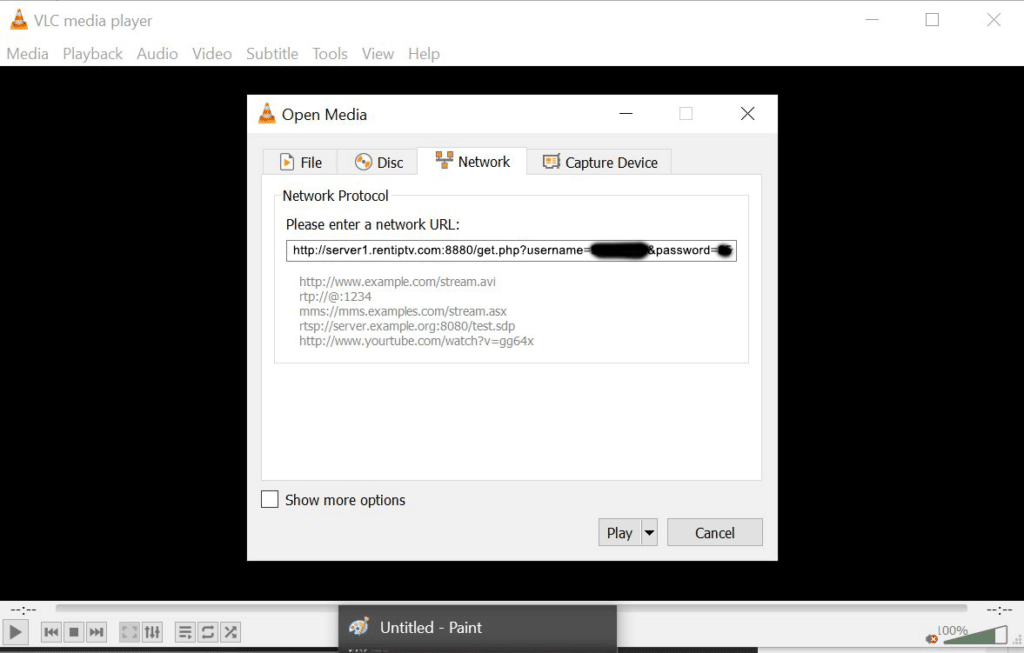Open the Capture Device tab
The width and height of the screenshot is (1024, 653).
600,162
